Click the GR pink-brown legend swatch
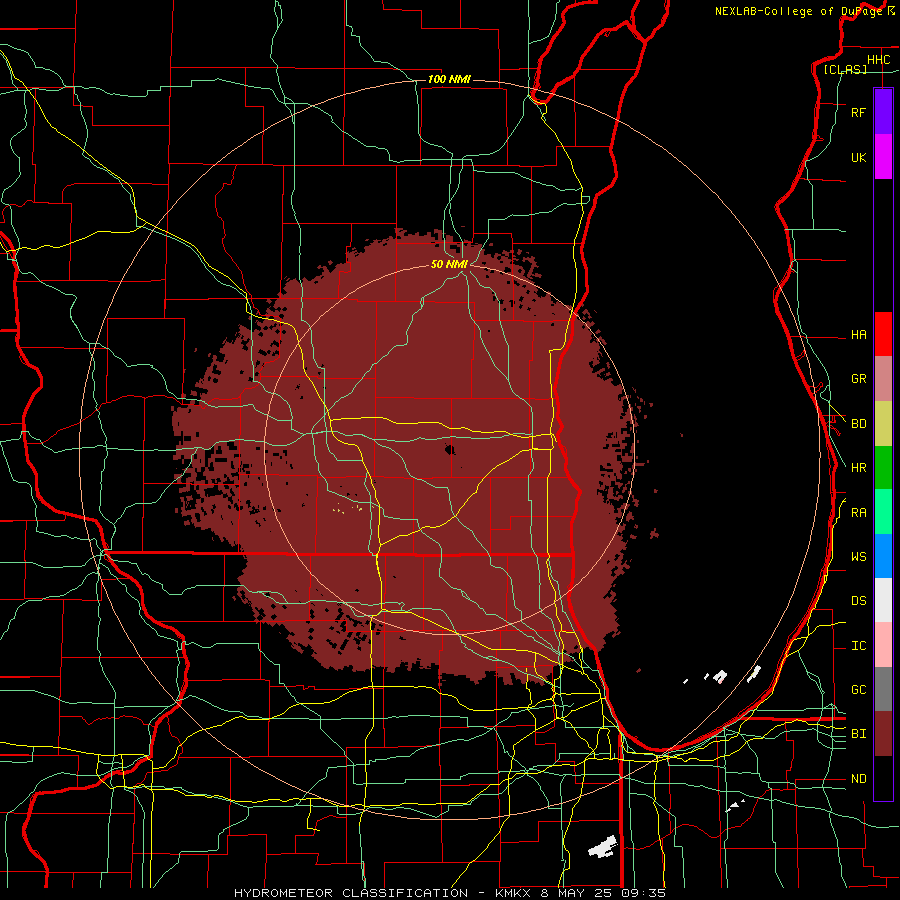900x900 pixels. click(883, 379)
